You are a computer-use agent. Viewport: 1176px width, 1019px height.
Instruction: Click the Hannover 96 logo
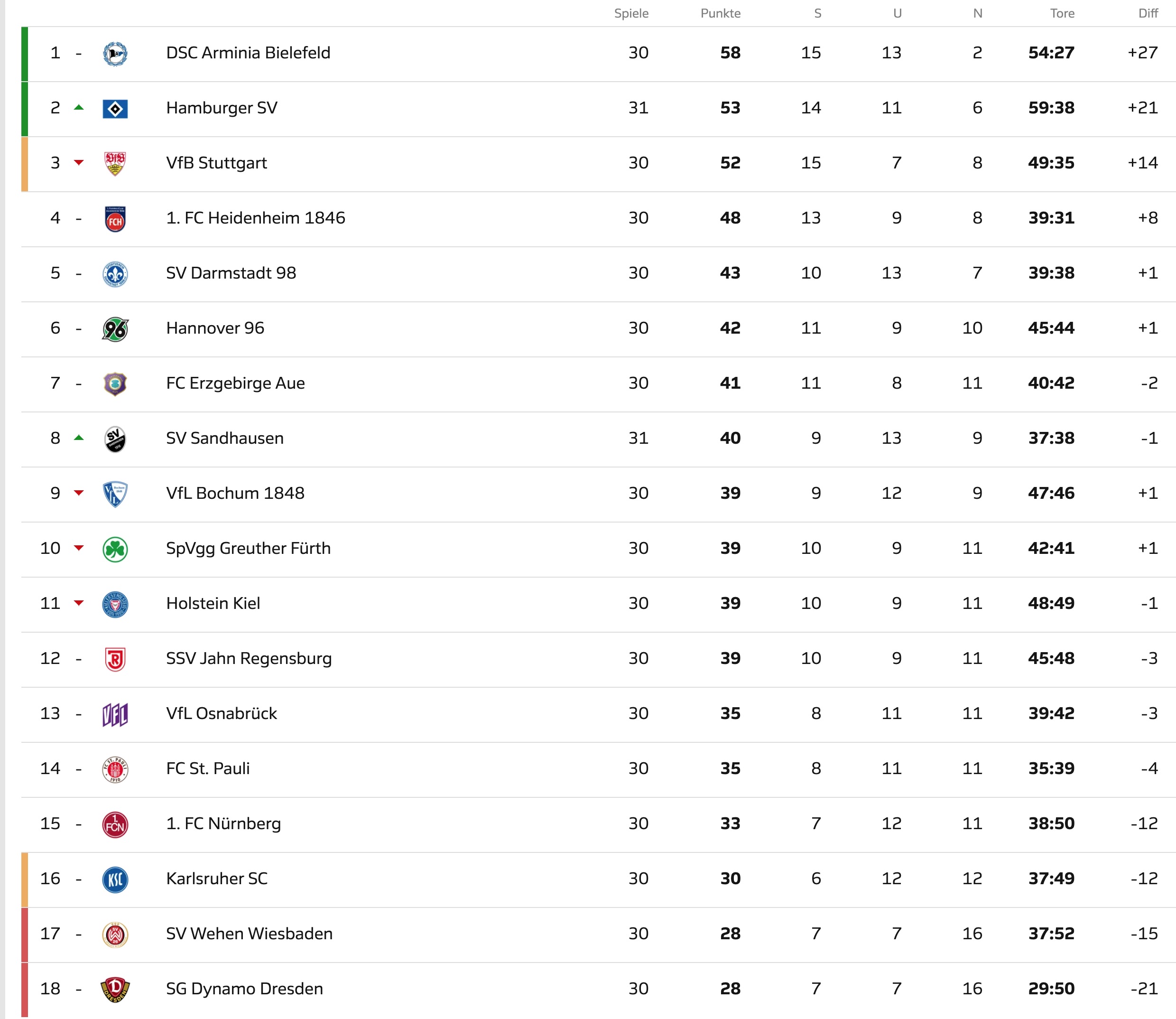pyautogui.click(x=115, y=329)
